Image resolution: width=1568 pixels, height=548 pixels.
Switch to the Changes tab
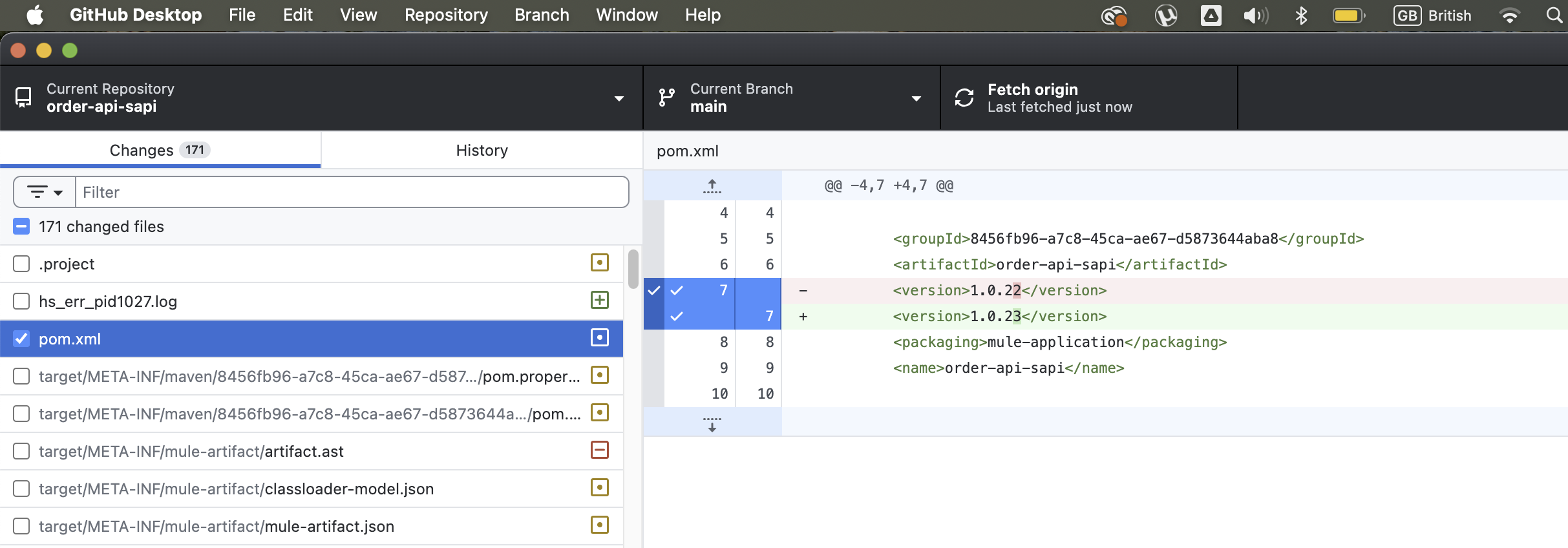tap(160, 150)
